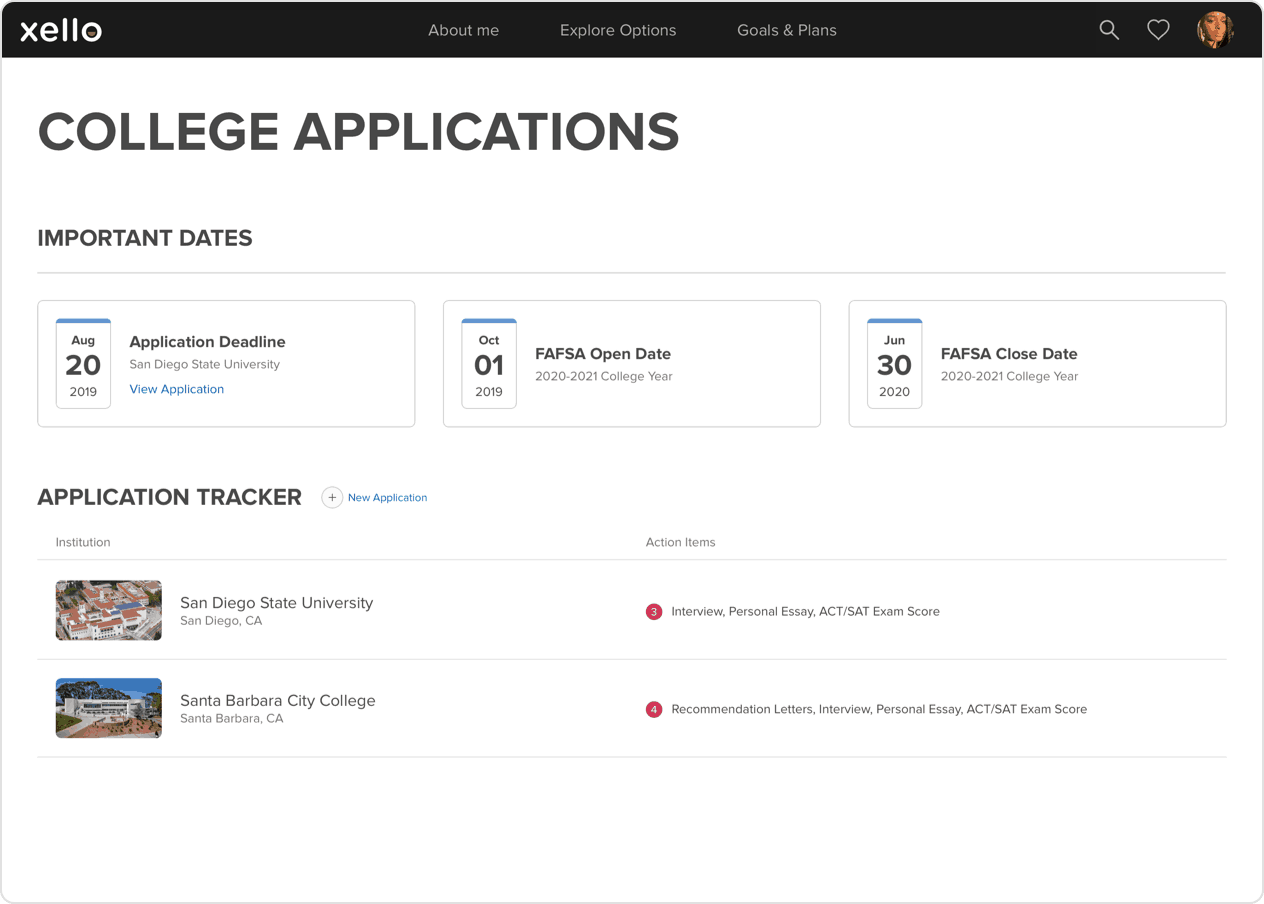Select the Application Deadline card title
The height and width of the screenshot is (904, 1264).
[x=207, y=342]
